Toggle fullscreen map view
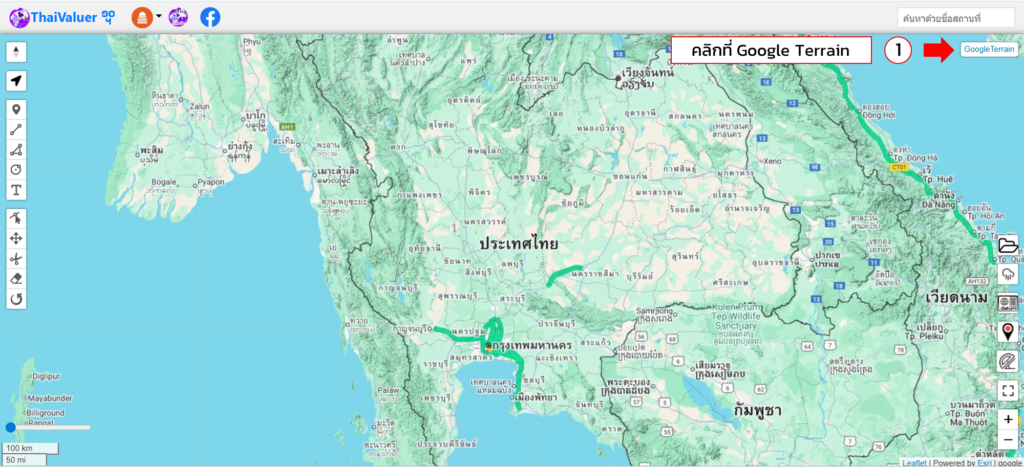The image size is (1024, 467). (x=1007, y=391)
